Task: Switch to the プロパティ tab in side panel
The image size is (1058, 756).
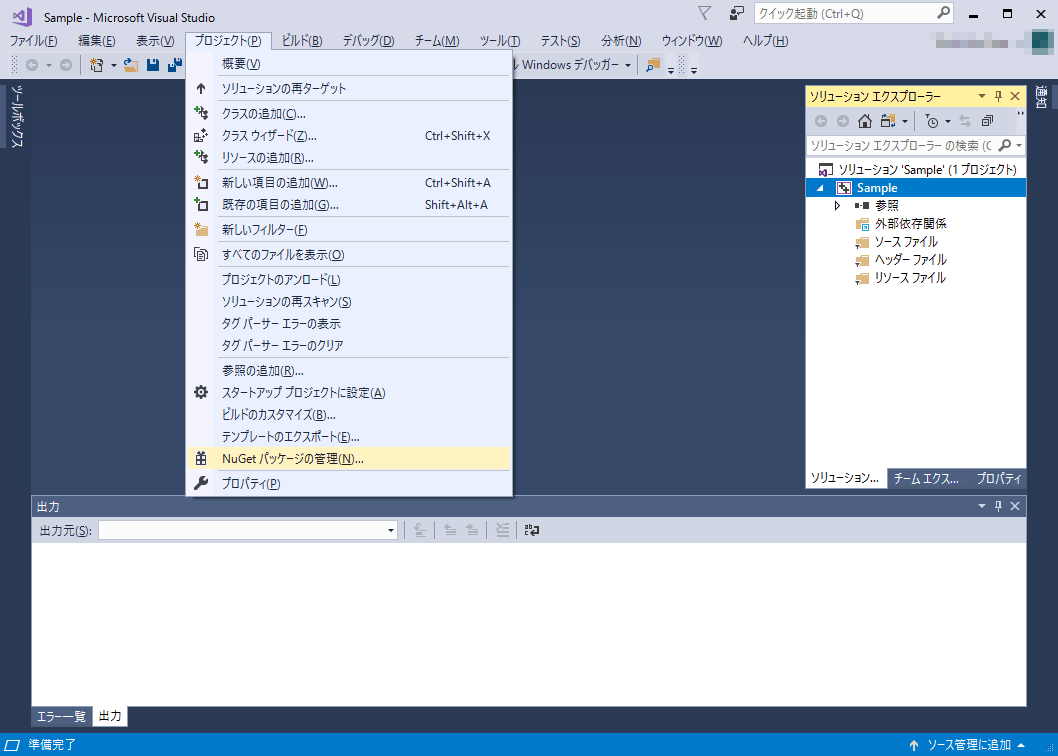Action: click(999, 479)
